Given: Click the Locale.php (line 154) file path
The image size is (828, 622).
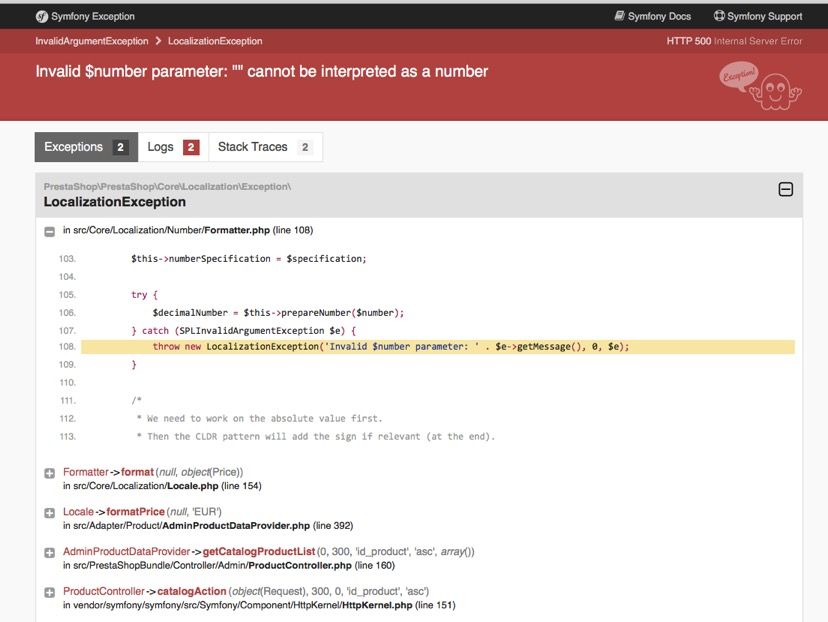Looking at the screenshot, I should pyautogui.click(x=162, y=486).
